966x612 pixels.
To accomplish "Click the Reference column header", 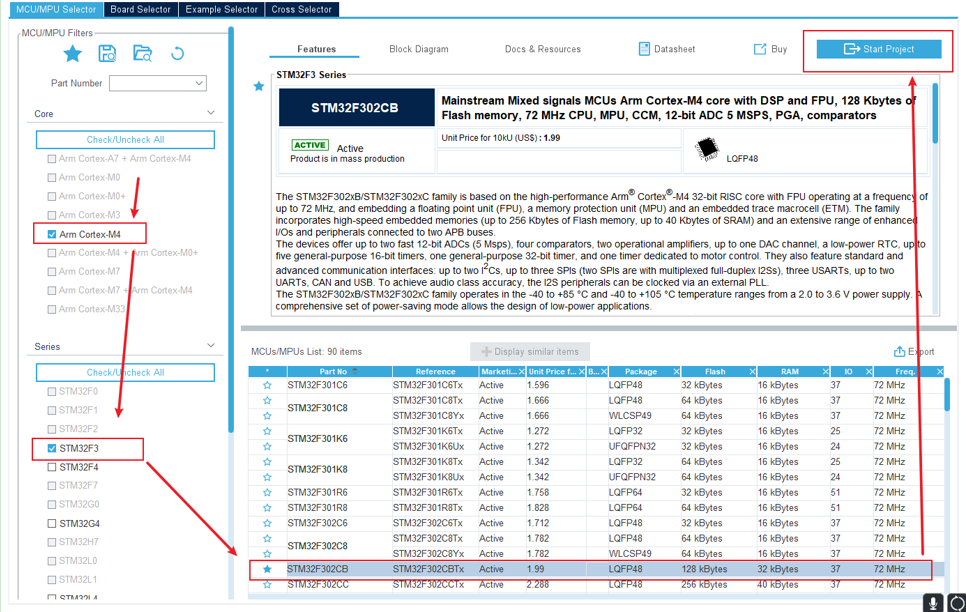I will (436, 372).
